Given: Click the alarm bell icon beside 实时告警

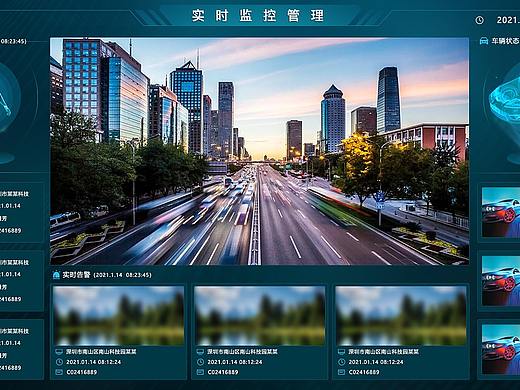Looking at the screenshot, I should point(56,275).
